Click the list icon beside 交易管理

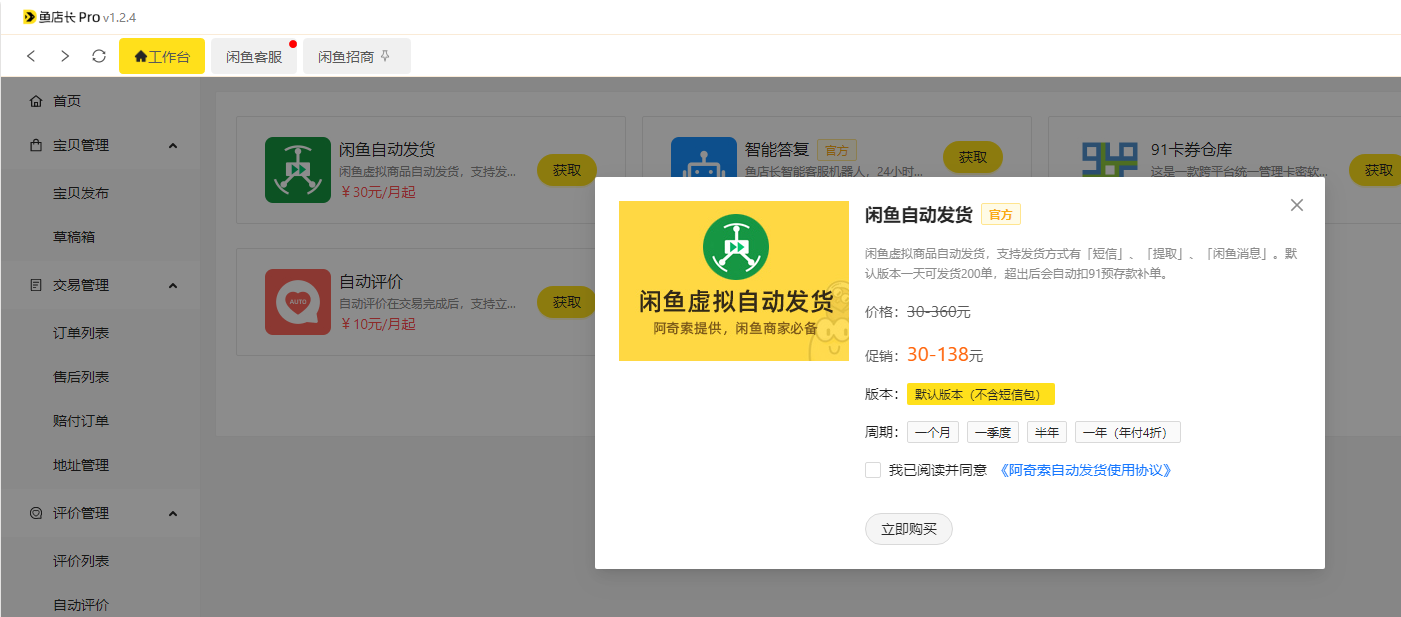point(36,285)
